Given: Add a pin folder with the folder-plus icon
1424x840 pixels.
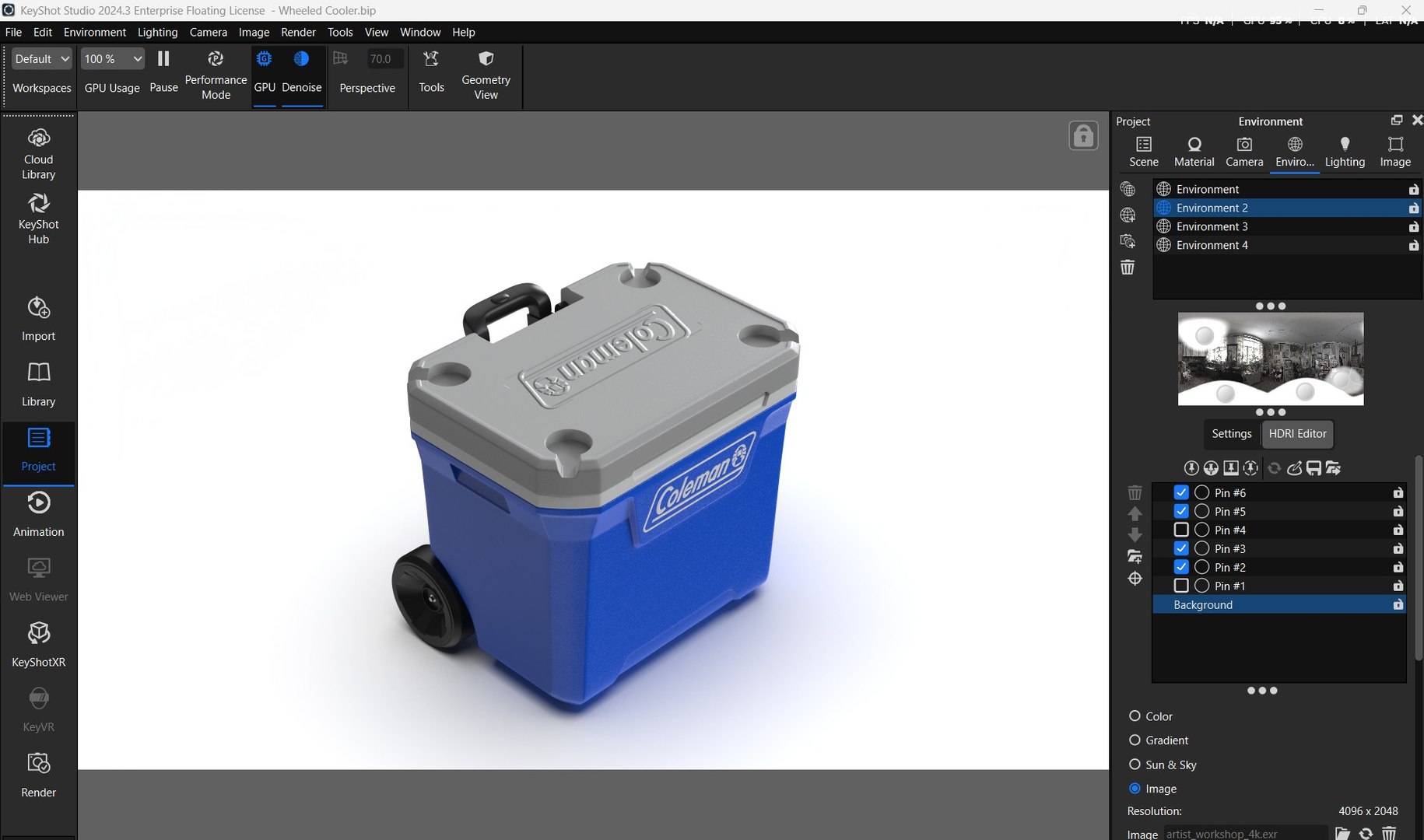Looking at the screenshot, I should [x=1135, y=556].
